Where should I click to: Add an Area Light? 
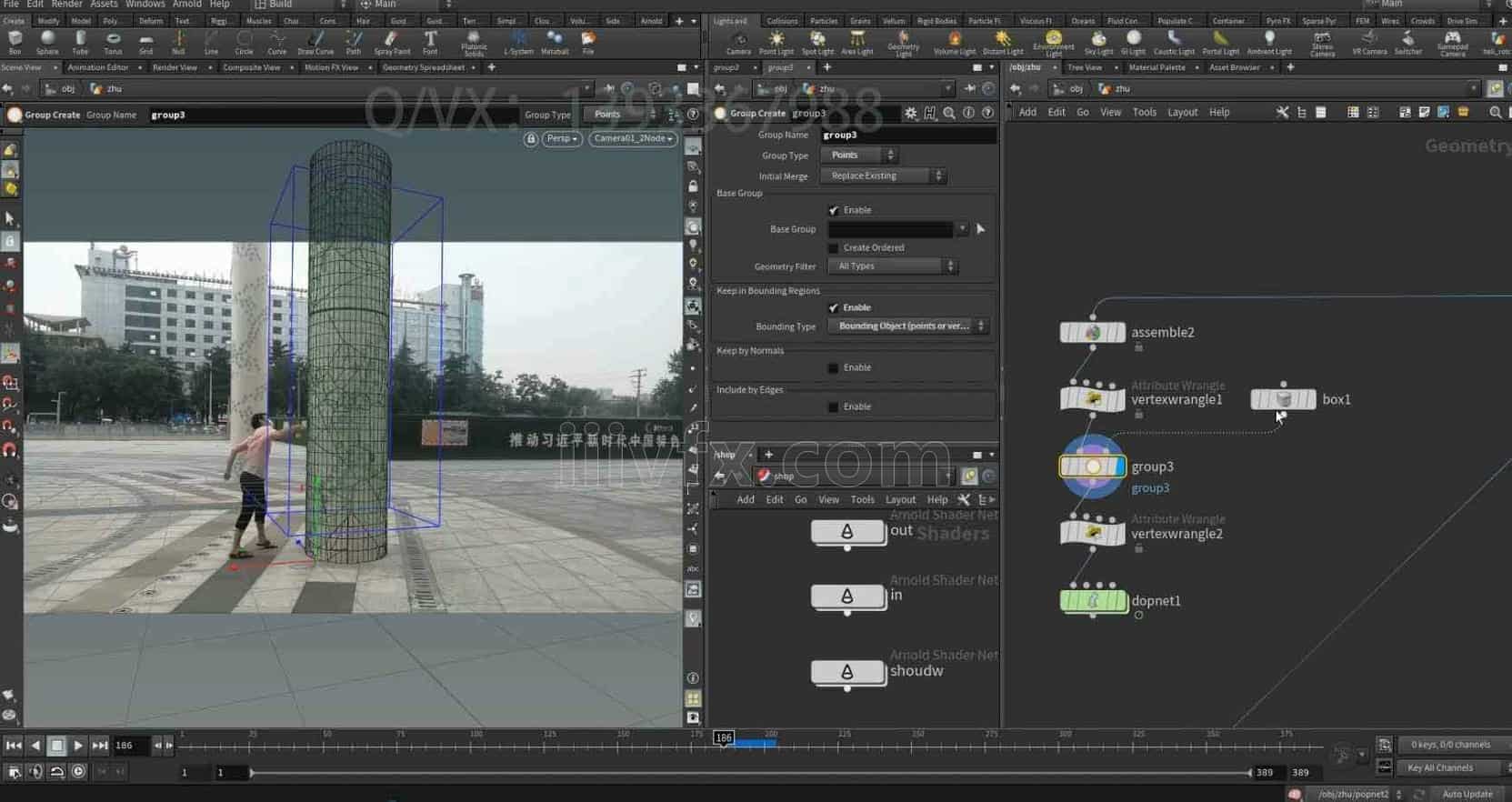pyautogui.click(x=856, y=42)
